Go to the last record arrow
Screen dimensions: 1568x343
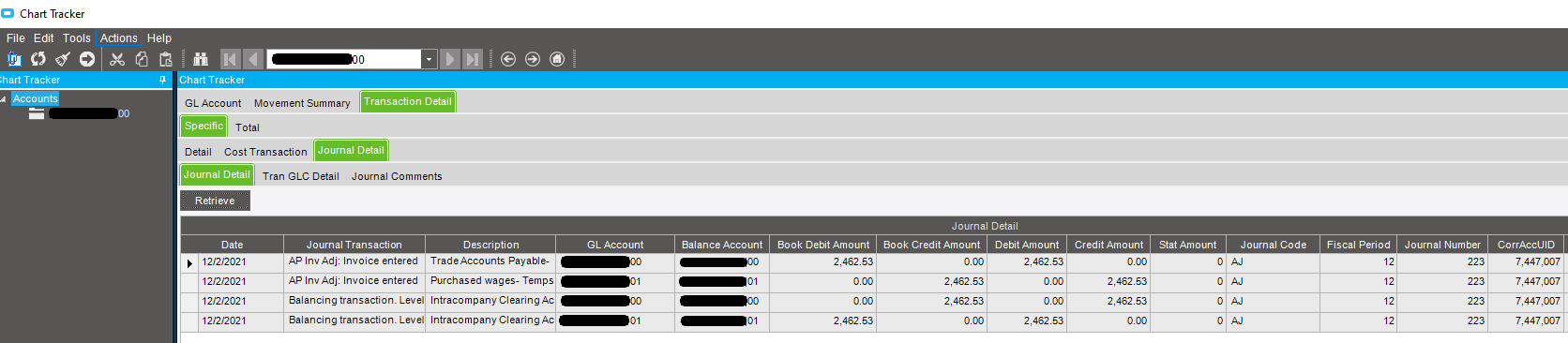click(473, 59)
